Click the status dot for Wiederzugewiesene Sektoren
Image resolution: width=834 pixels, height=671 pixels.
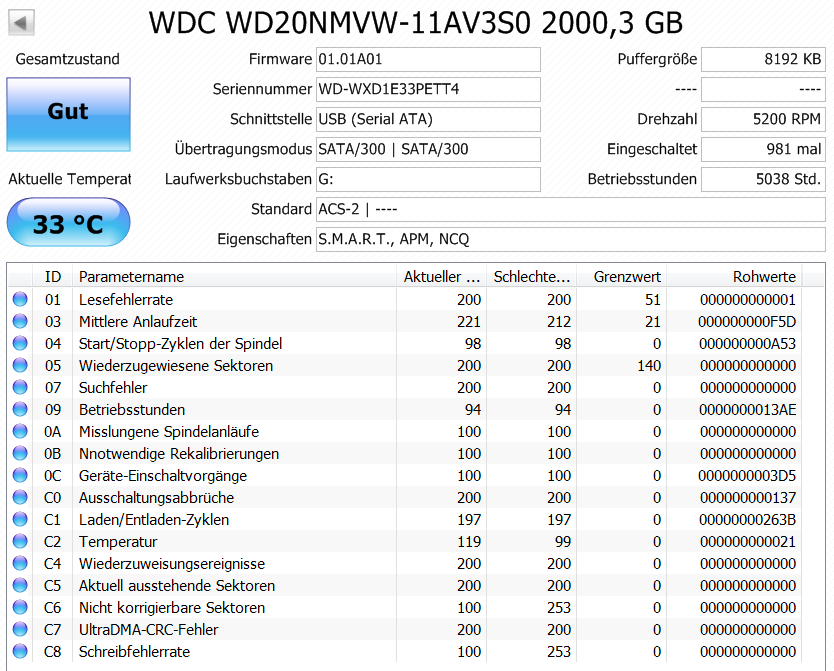(x=20, y=365)
